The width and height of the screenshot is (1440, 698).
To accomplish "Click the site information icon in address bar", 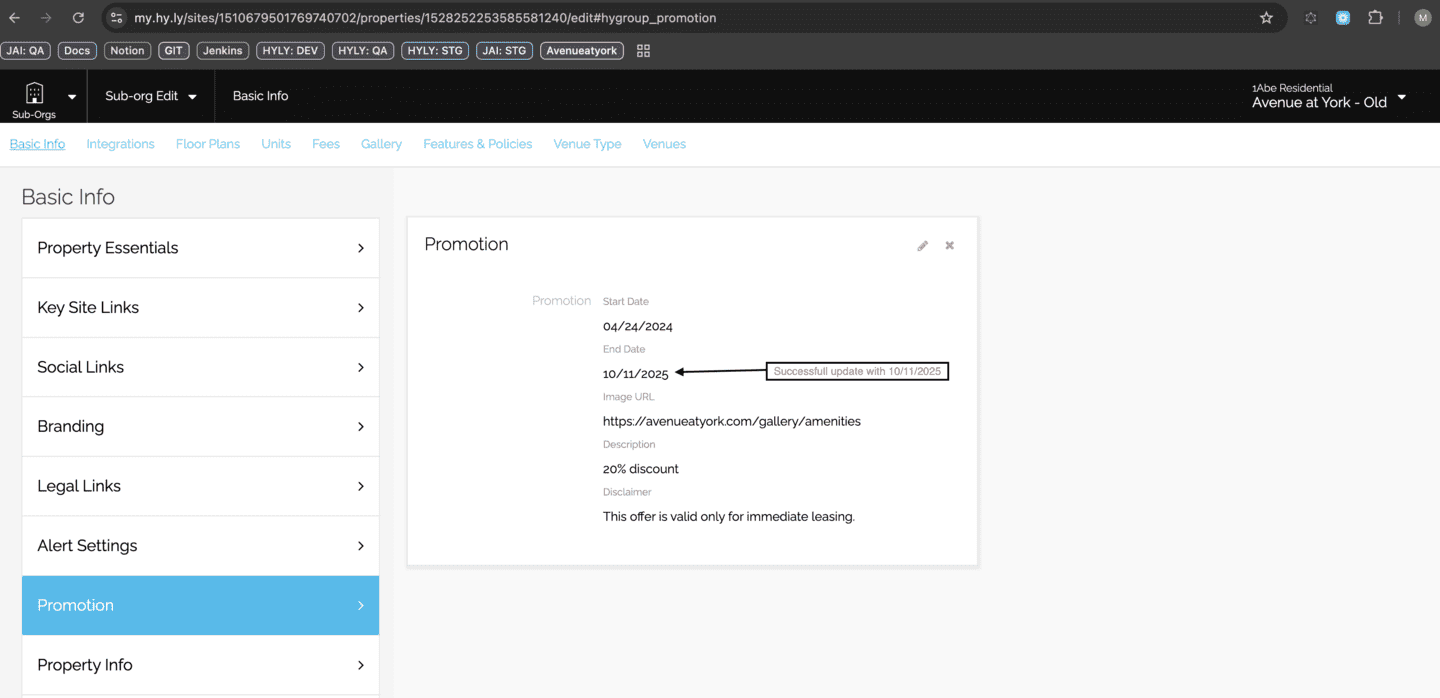I will (x=116, y=18).
